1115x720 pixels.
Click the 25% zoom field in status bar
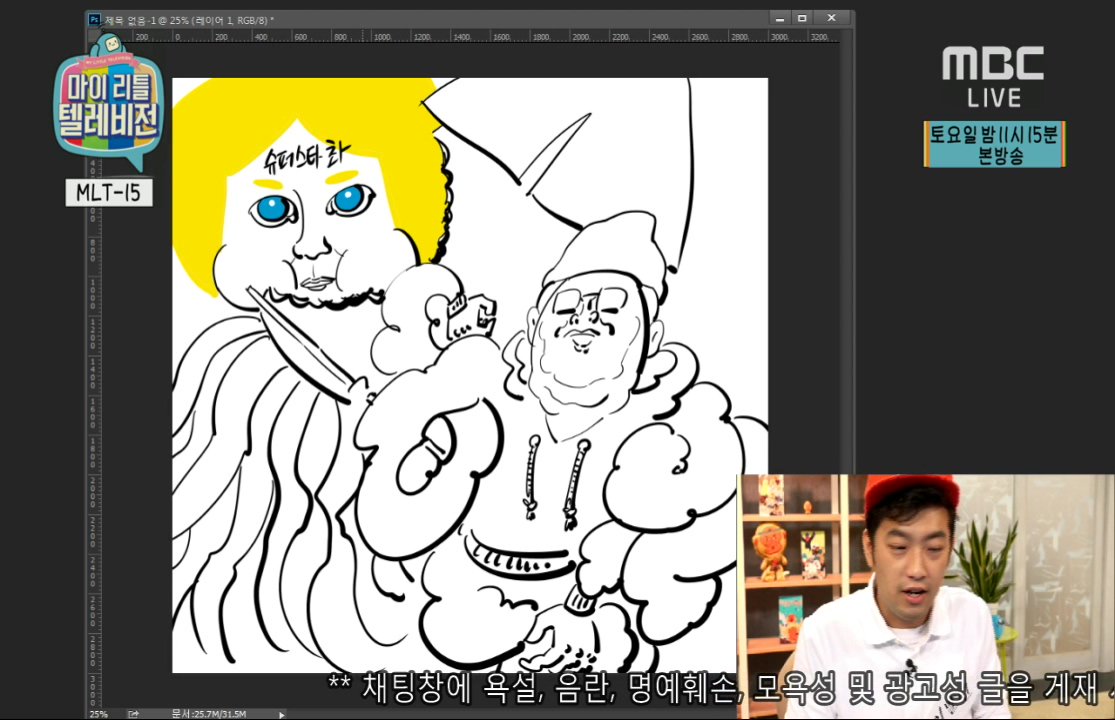(x=99, y=714)
